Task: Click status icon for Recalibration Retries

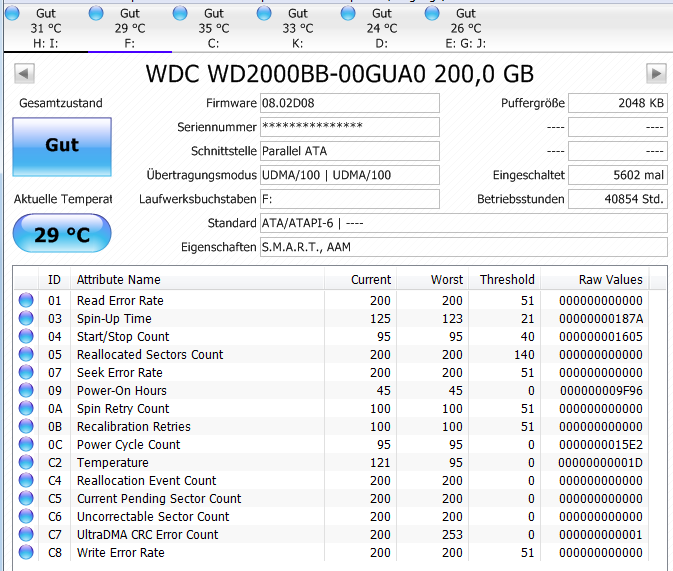Action: click(x=26, y=426)
